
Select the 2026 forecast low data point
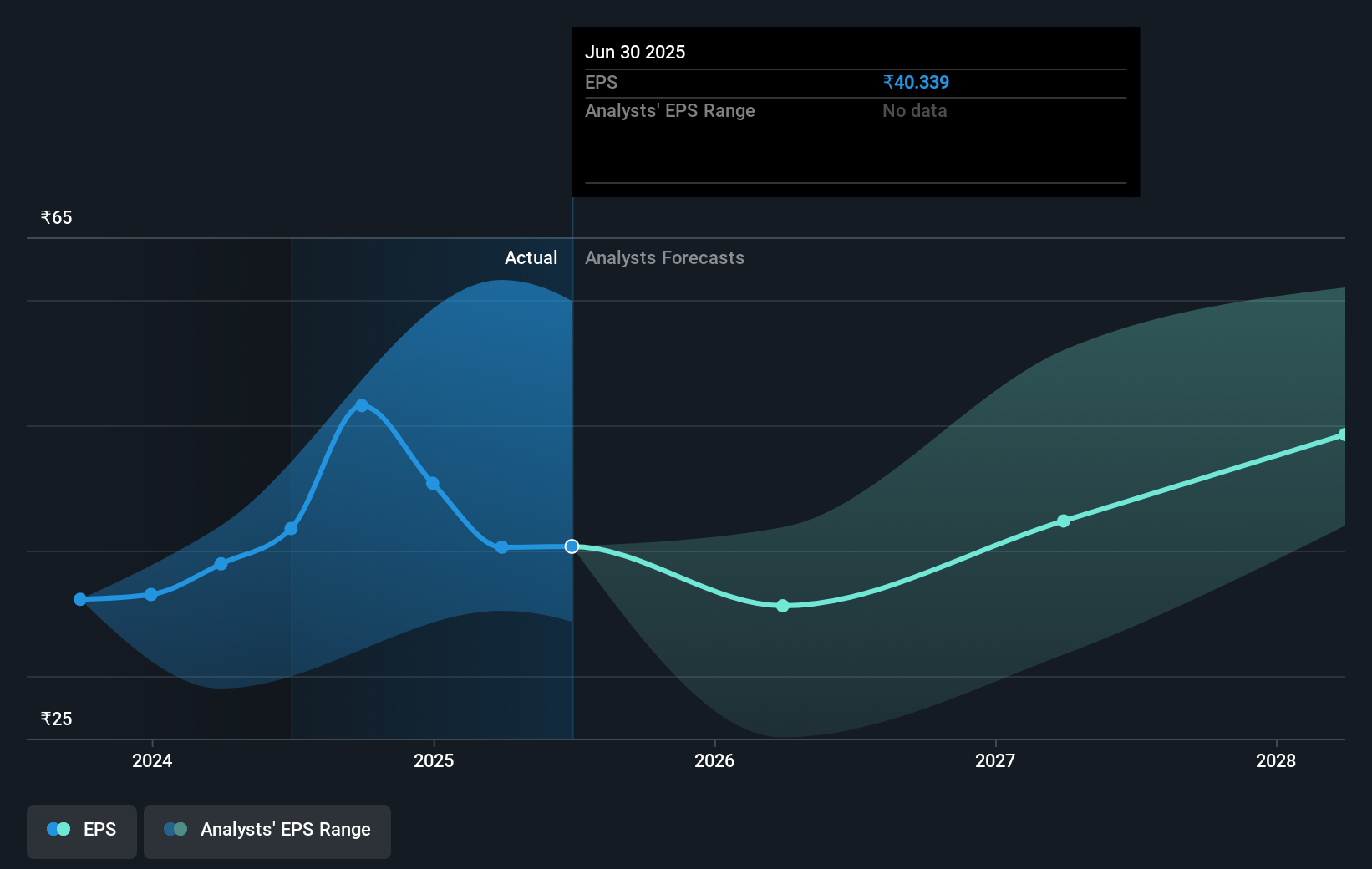pyautogui.click(x=783, y=606)
